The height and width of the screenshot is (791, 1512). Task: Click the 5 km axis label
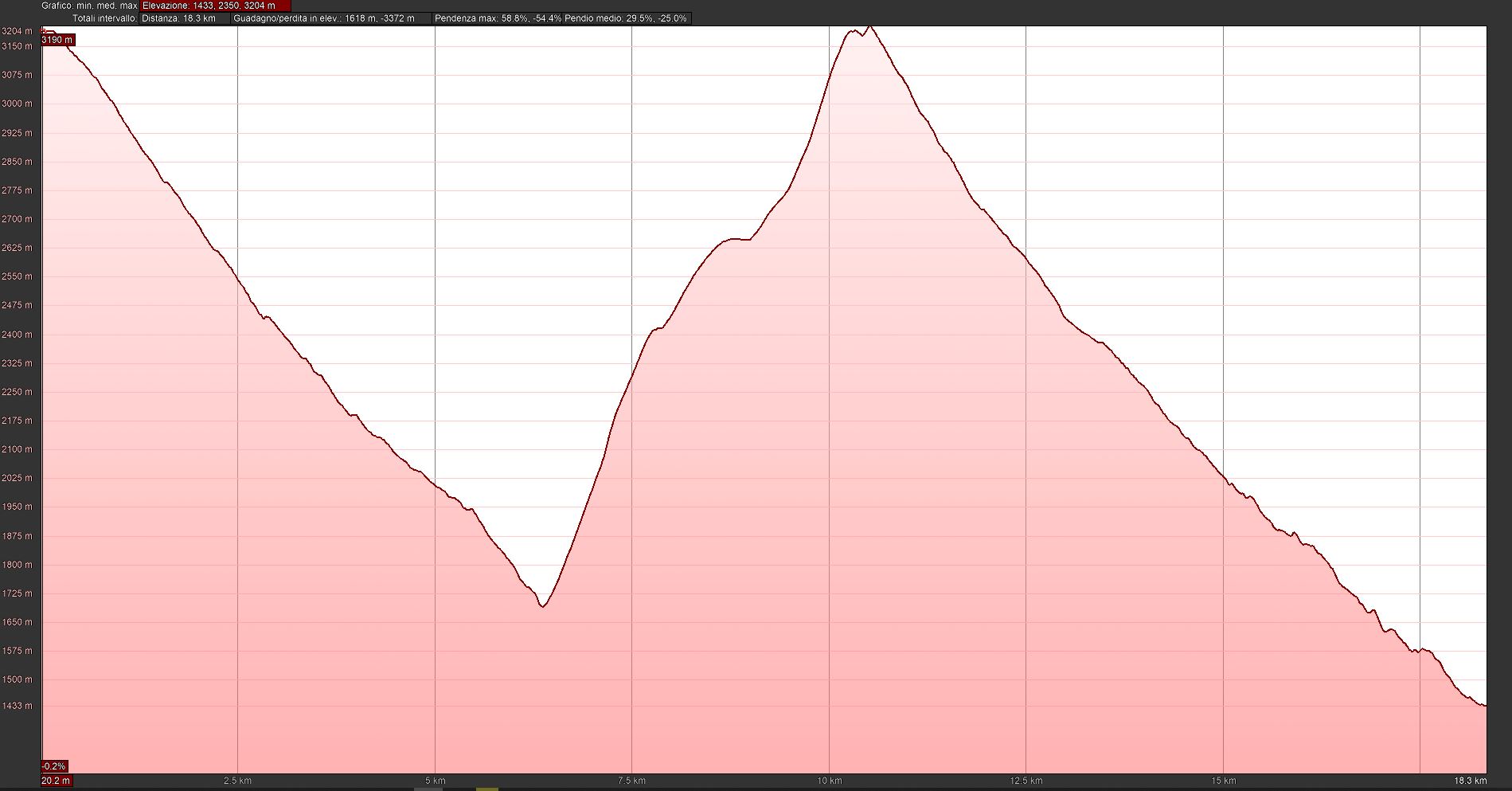435,781
